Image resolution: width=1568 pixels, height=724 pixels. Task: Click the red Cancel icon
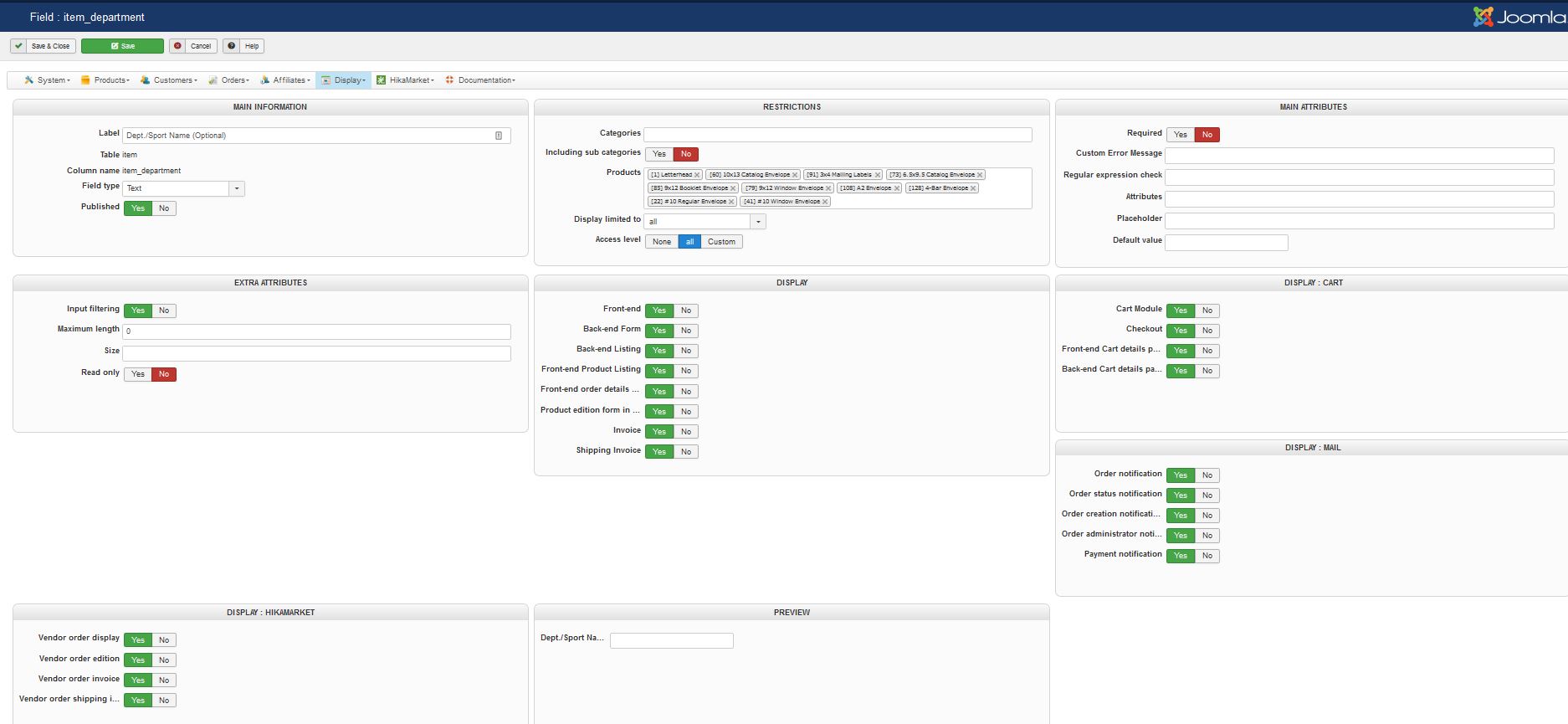(x=177, y=46)
